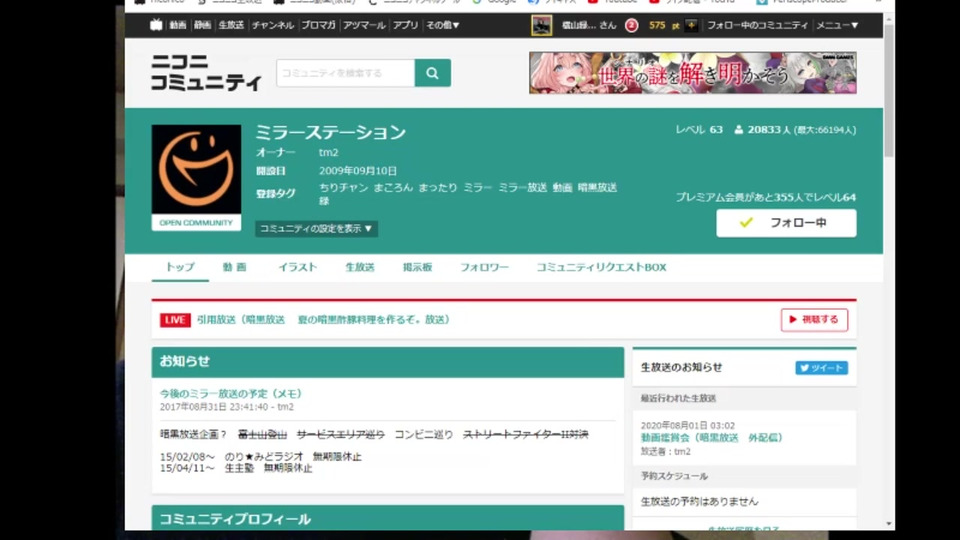Switch to the 動画 tab

point(234,267)
